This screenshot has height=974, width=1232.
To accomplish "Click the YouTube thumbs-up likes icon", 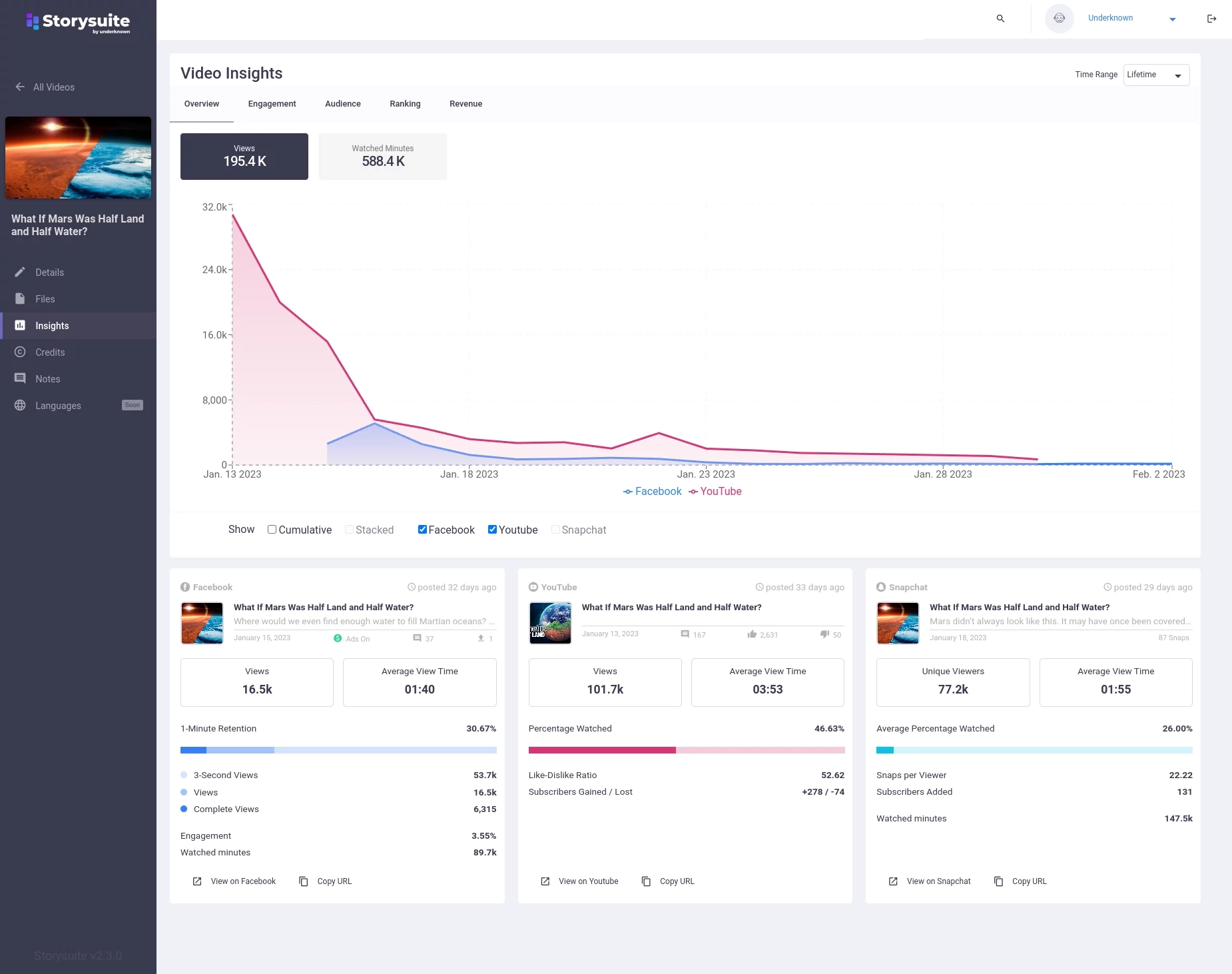I will click(752, 634).
